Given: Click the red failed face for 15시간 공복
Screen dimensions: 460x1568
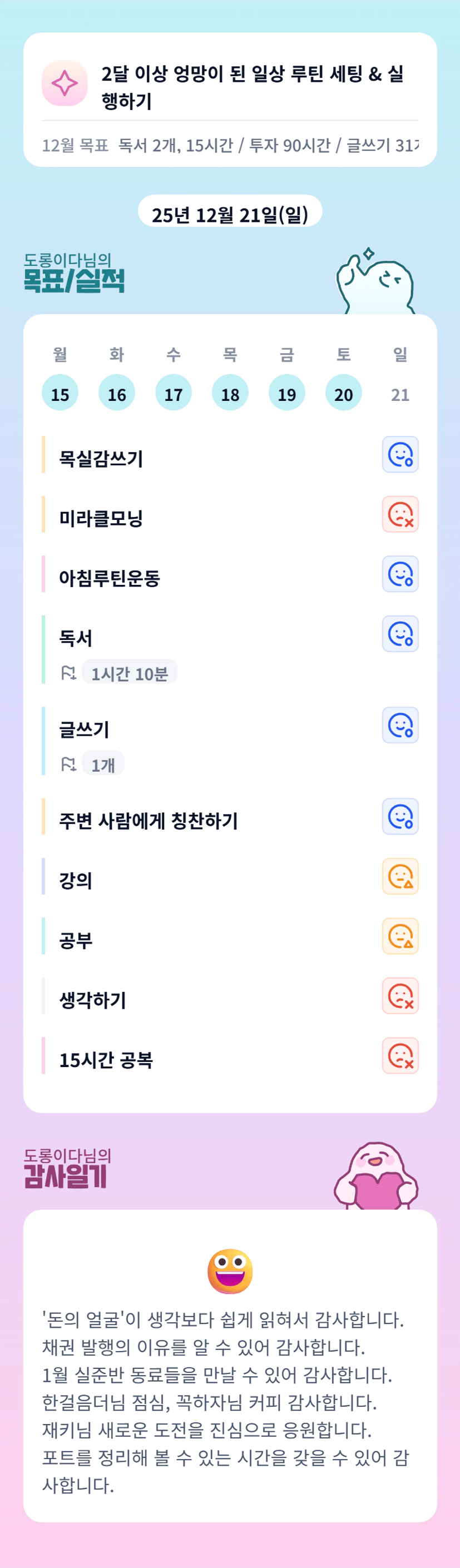Looking at the screenshot, I should click(x=400, y=1055).
